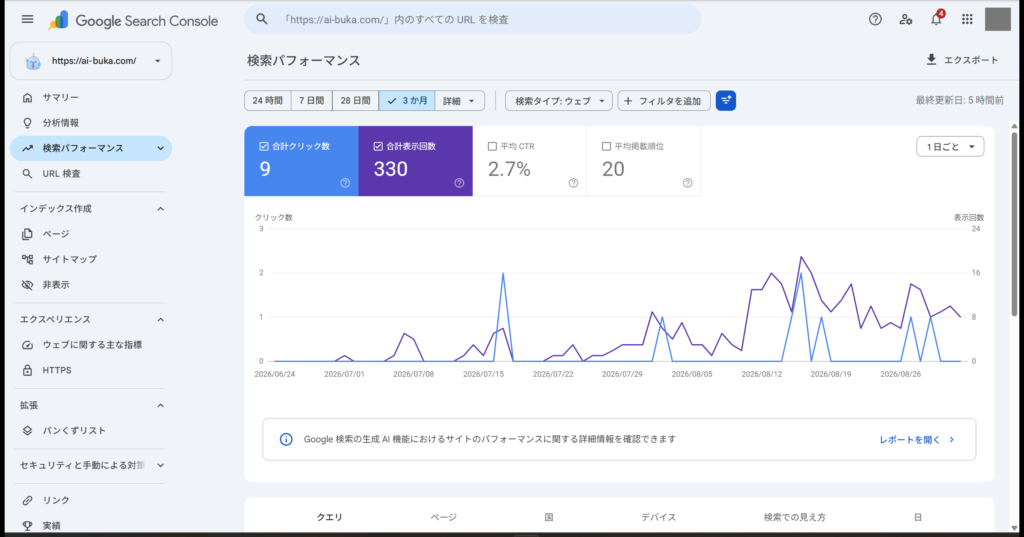The height and width of the screenshot is (537, 1024).
Task: Open the account avatar
Action: (997, 20)
